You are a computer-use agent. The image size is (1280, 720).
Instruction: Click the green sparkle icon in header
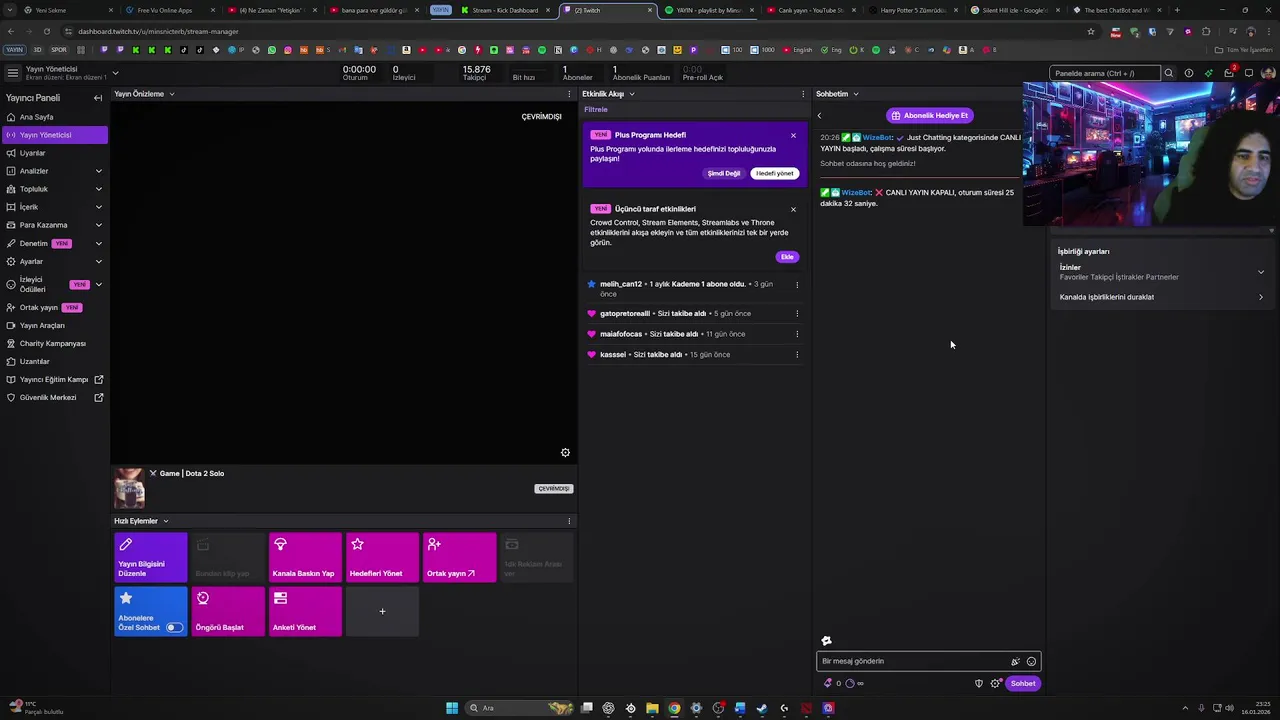1208,73
